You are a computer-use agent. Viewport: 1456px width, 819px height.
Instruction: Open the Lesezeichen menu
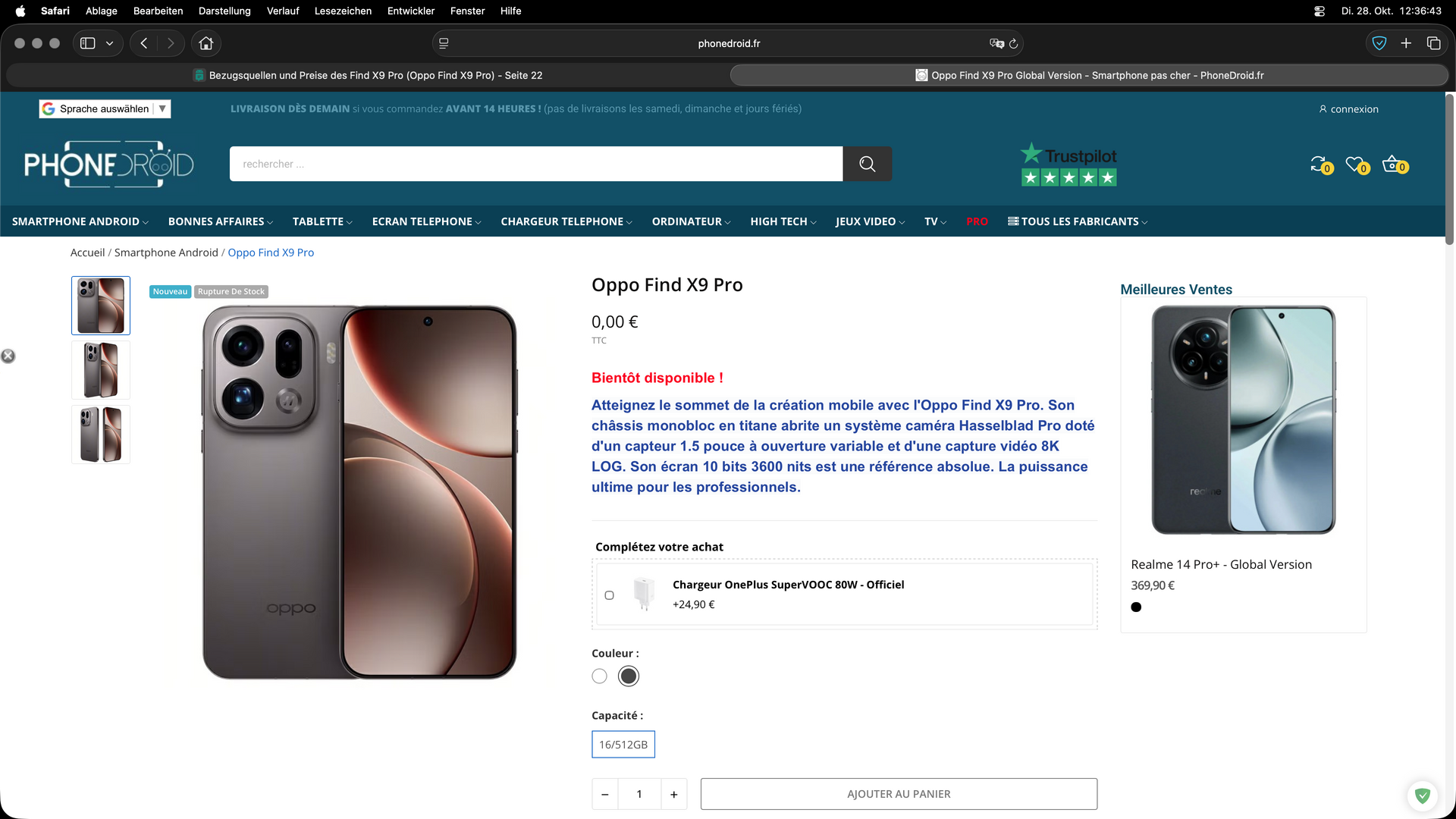coord(343,11)
